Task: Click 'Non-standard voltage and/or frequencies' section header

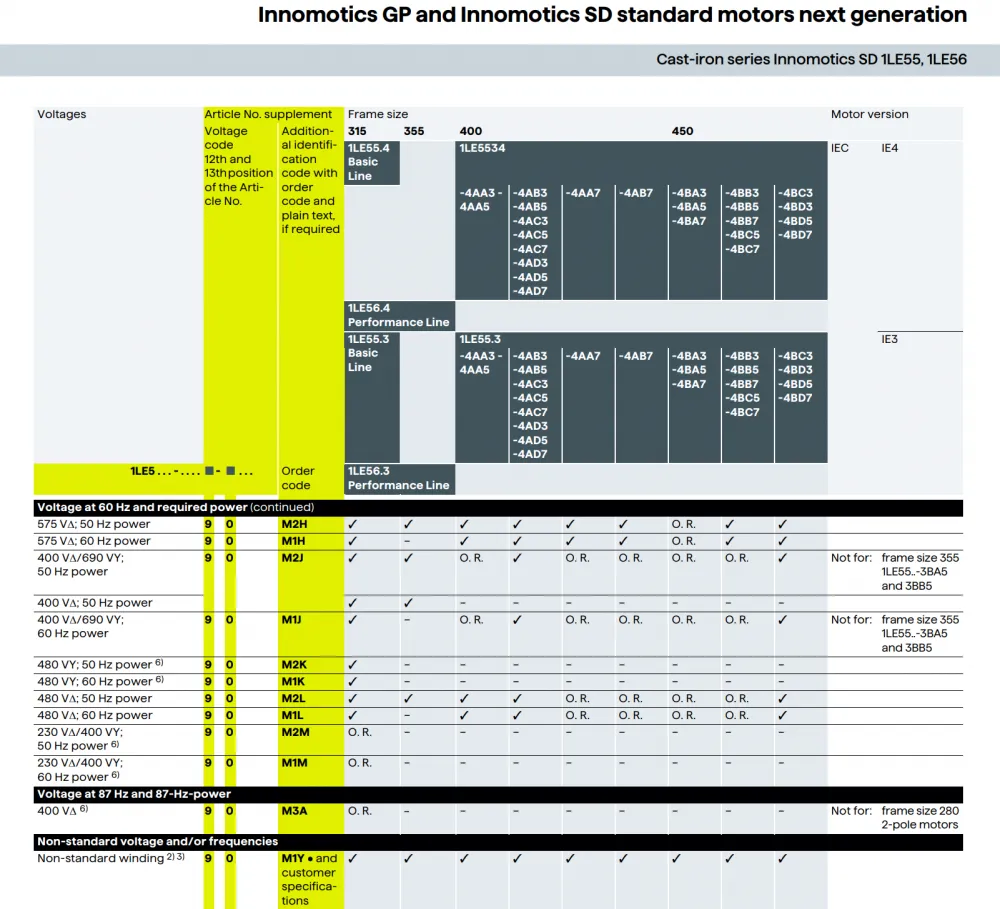Action: (x=158, y=842)
